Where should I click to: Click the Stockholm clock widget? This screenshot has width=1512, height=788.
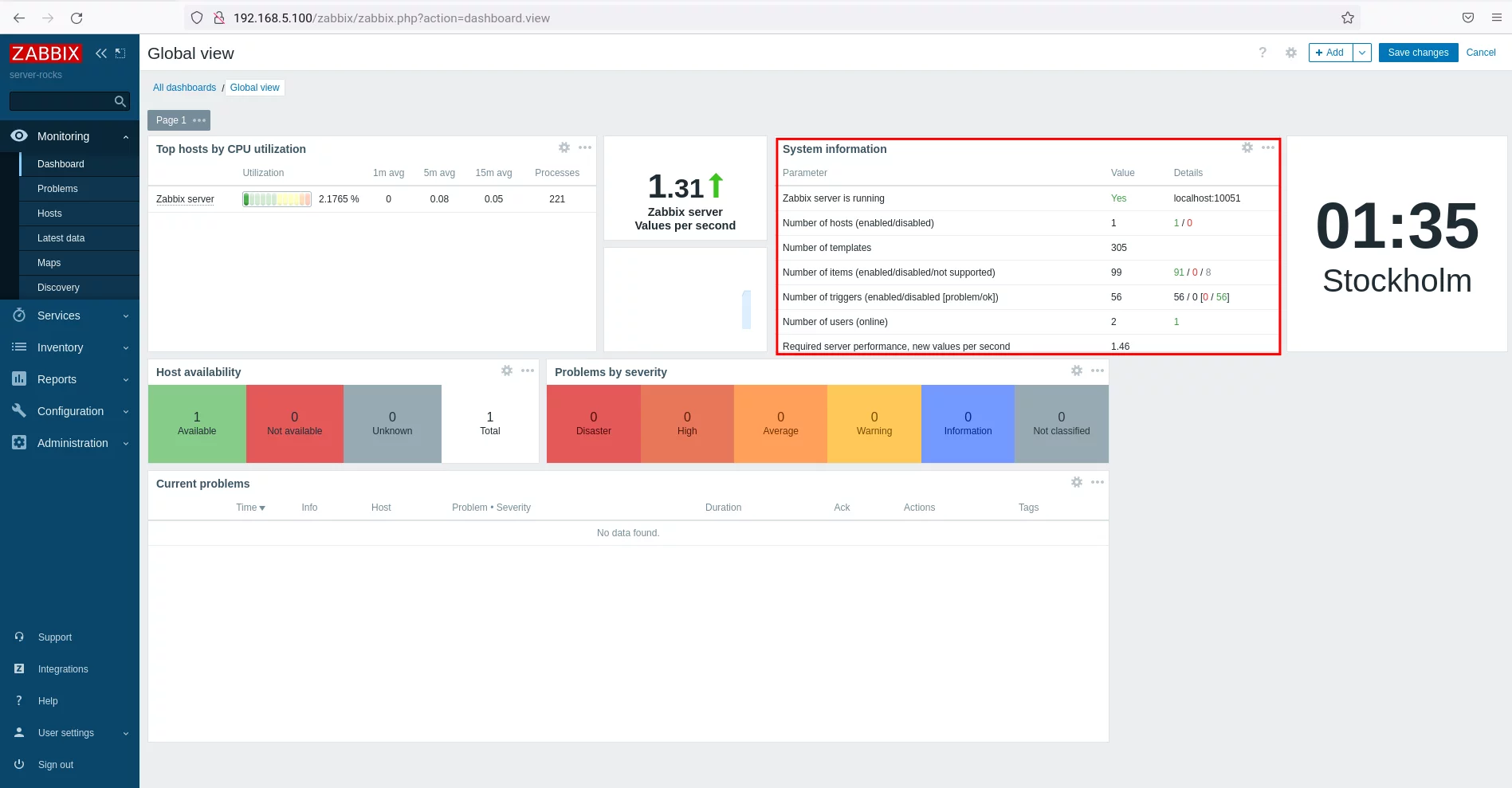click(x=1397, y=244)
